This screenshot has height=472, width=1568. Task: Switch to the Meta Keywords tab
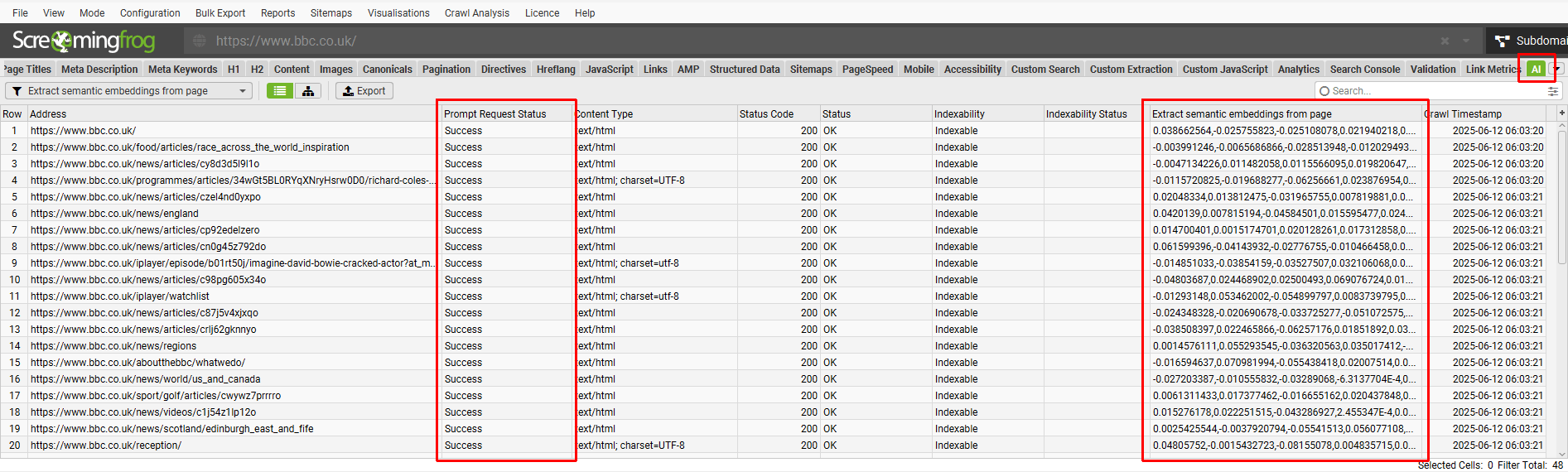183,70
